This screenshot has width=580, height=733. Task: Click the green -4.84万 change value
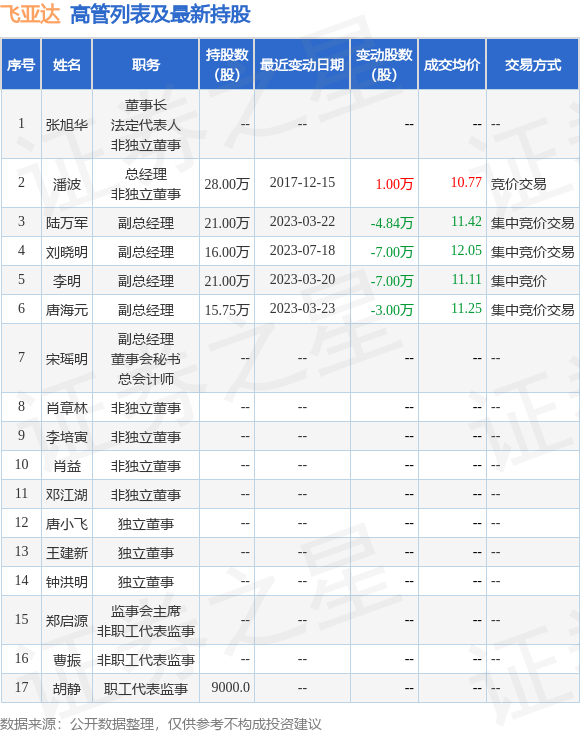(392, 223)
